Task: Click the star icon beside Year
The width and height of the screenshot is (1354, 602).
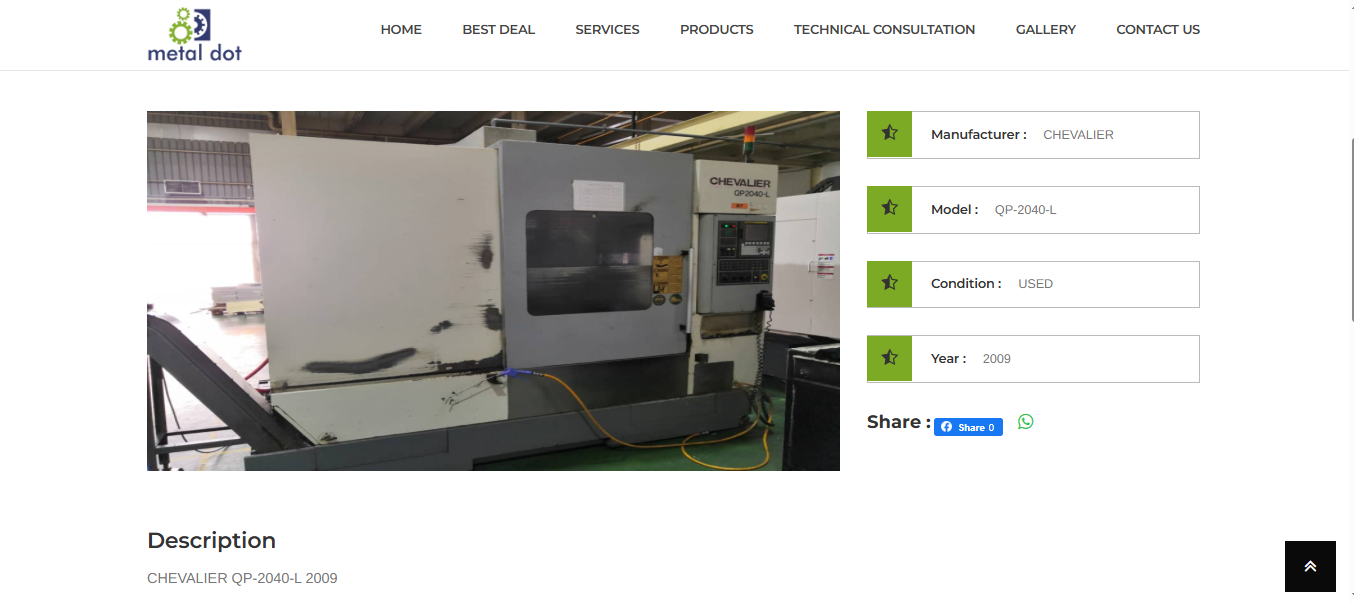Action: click(888, 358)
